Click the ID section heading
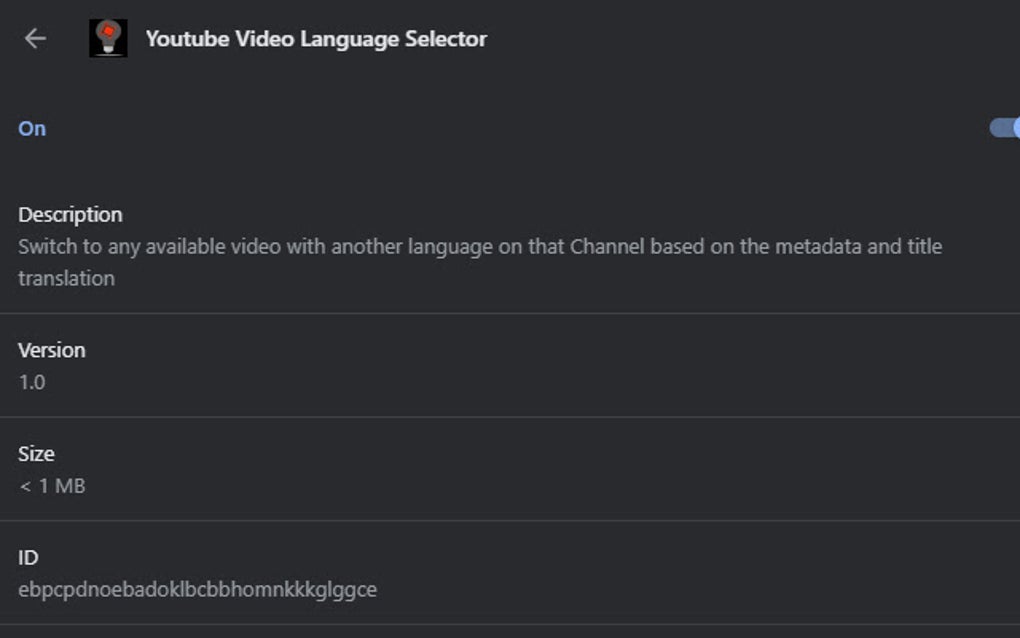The width and height of the screenshot is (1020, 638). [28, 557]
